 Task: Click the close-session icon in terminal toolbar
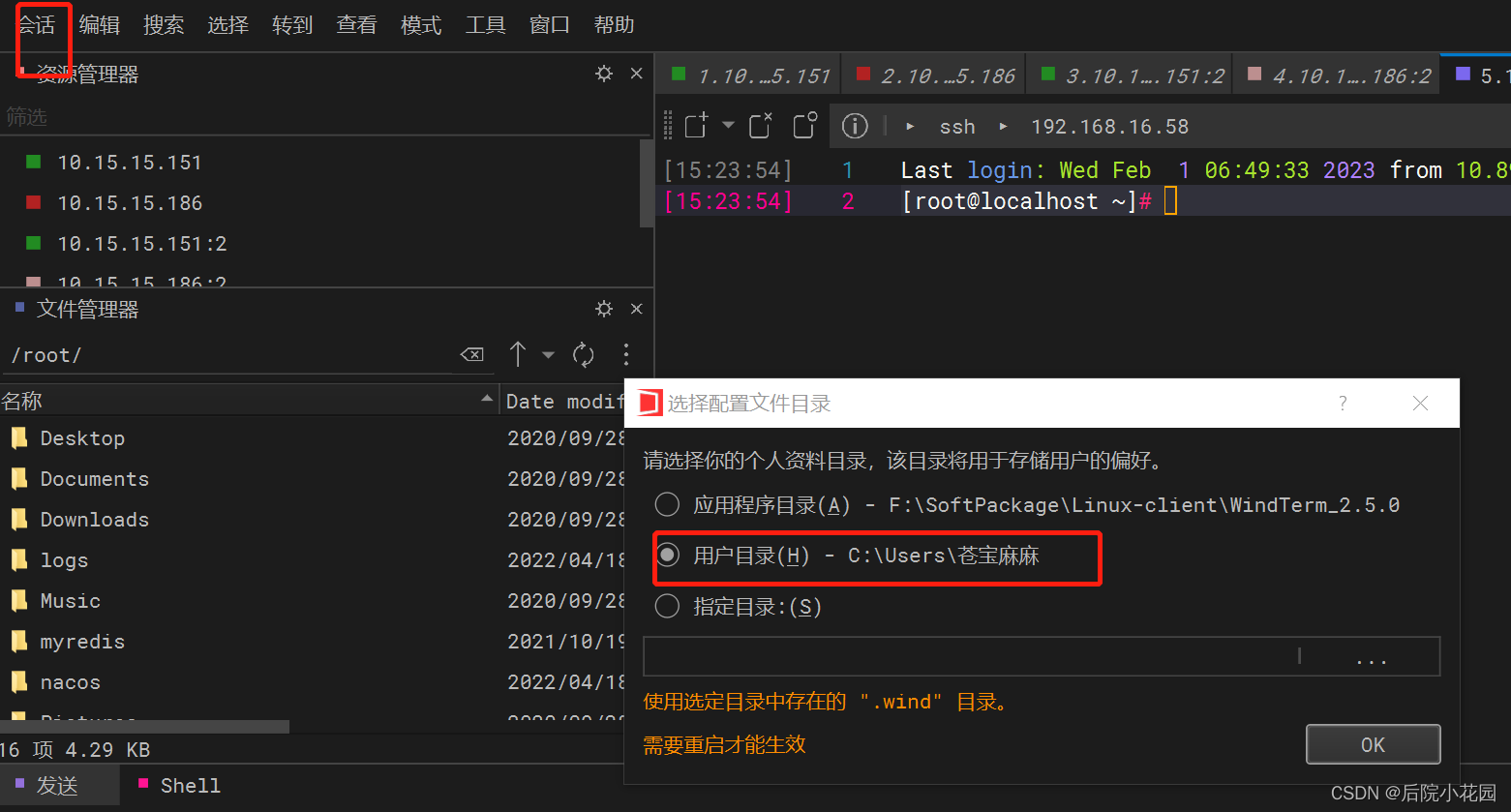click(758, 125)
